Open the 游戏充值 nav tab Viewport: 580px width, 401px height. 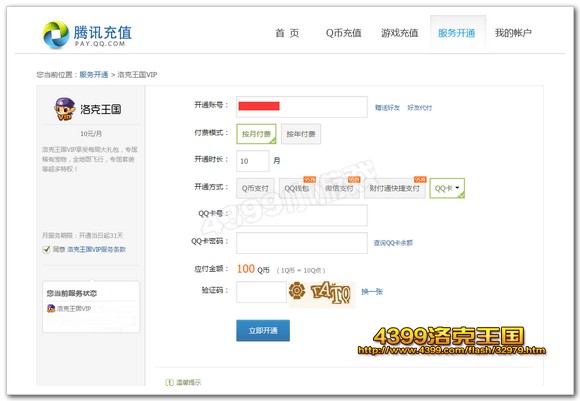coord(400,33)
